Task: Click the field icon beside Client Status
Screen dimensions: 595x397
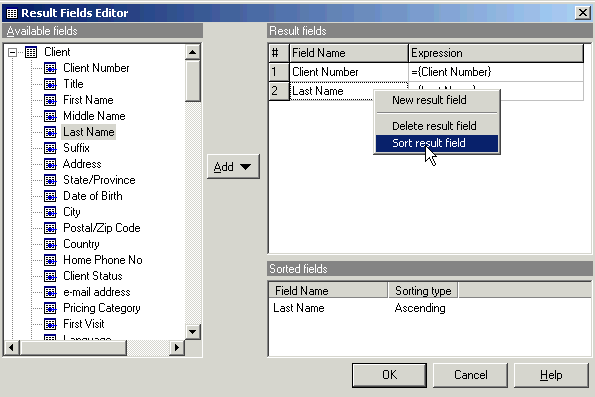Action: pyautogui.click(x=50, y=276)
